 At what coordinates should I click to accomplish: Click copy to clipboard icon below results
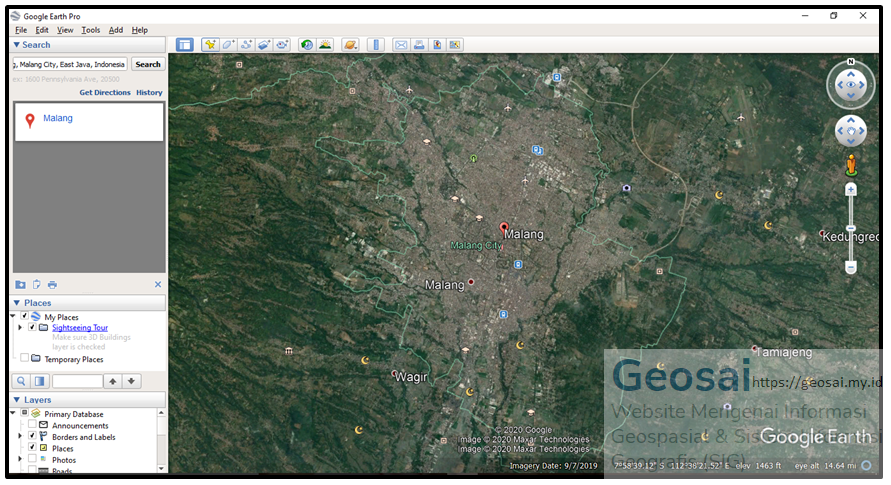pyautogui.click(x=36, y=285)
